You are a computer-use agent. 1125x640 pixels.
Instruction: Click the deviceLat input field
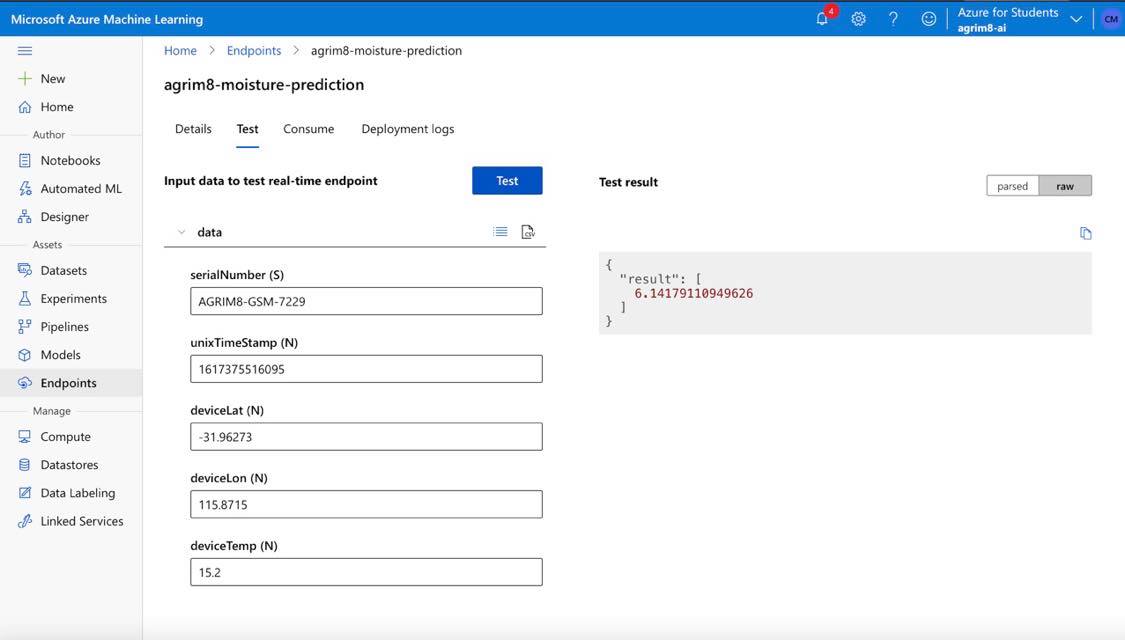pyautogui.click(x=366, y=437)
